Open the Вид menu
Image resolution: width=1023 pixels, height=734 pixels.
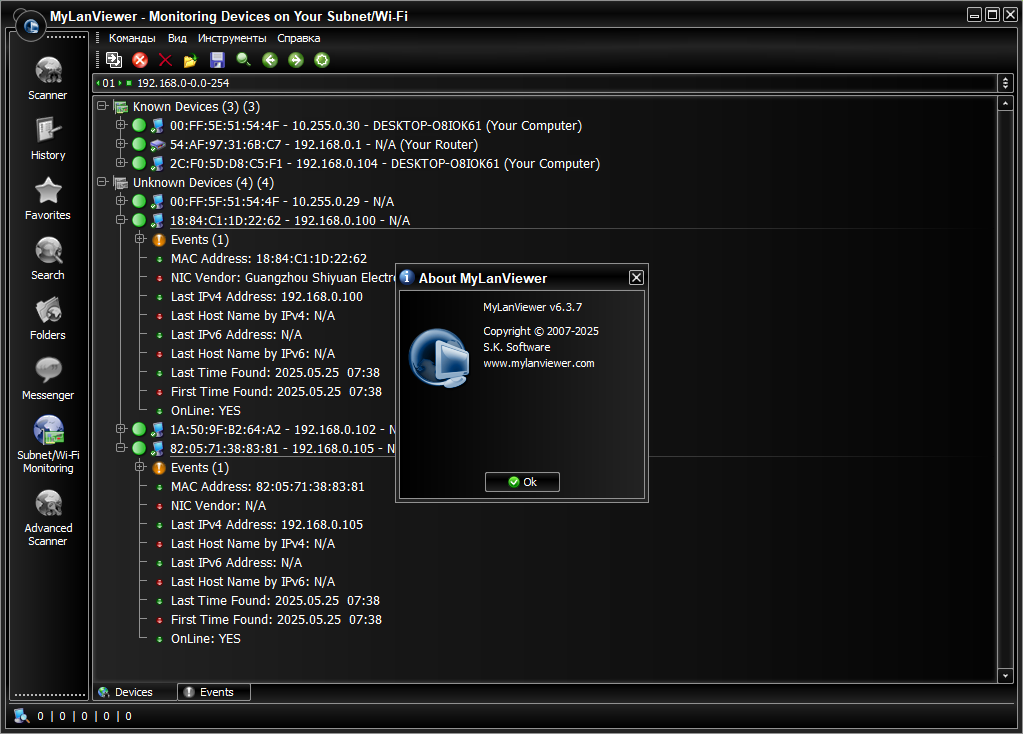(x=177, y=38)
